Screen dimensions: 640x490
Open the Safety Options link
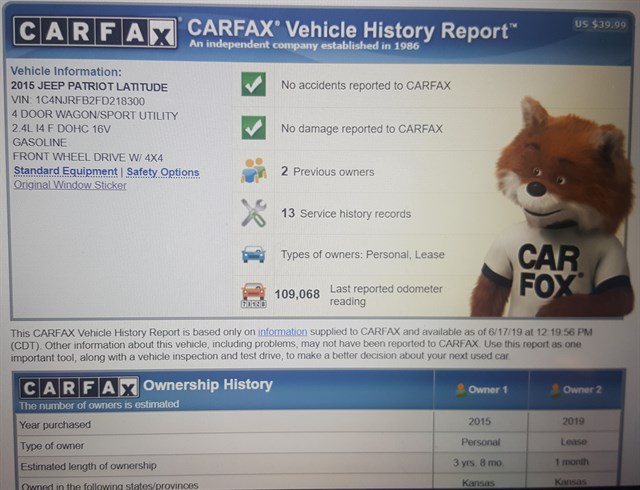pos(162,172)
